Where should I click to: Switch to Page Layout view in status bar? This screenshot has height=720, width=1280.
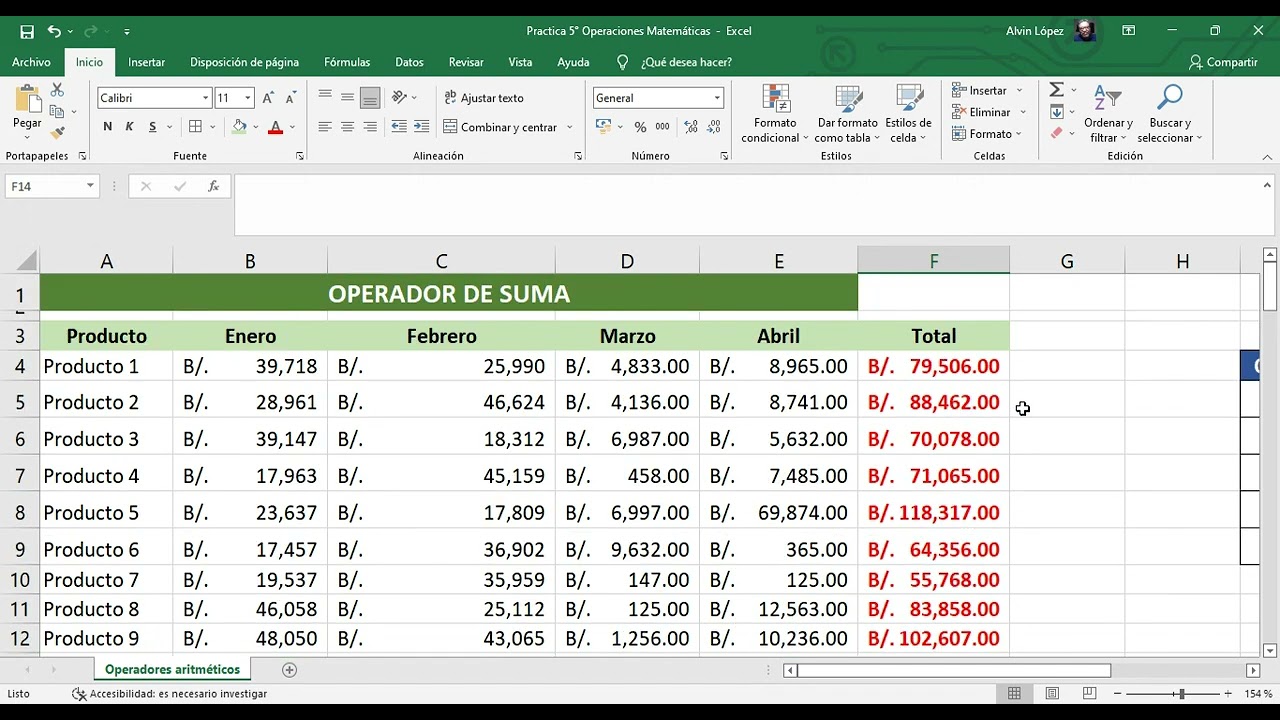pos(1052,694)
